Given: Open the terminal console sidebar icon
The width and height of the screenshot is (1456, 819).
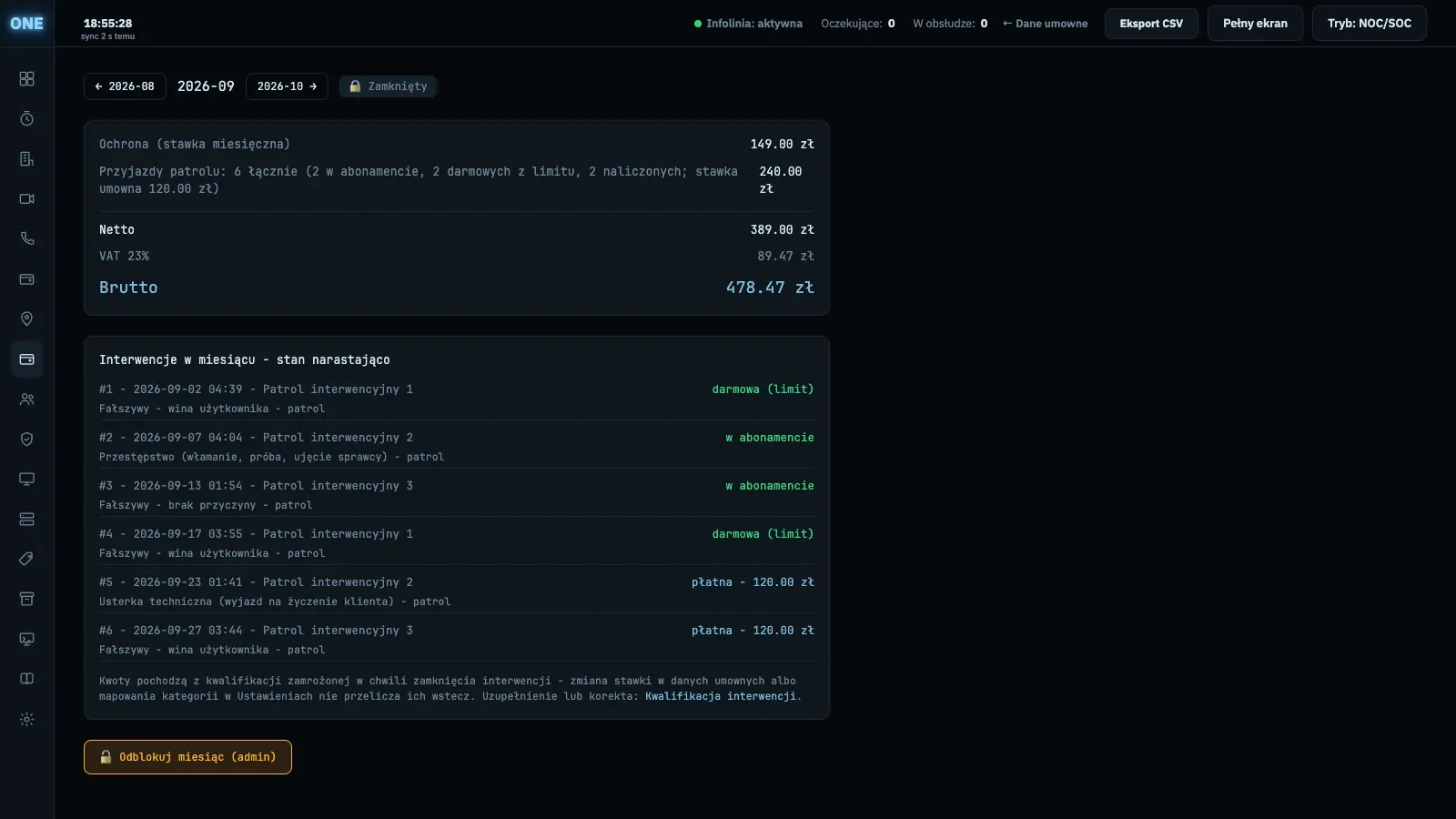Looking at the screenshot, I should [26, 640].
